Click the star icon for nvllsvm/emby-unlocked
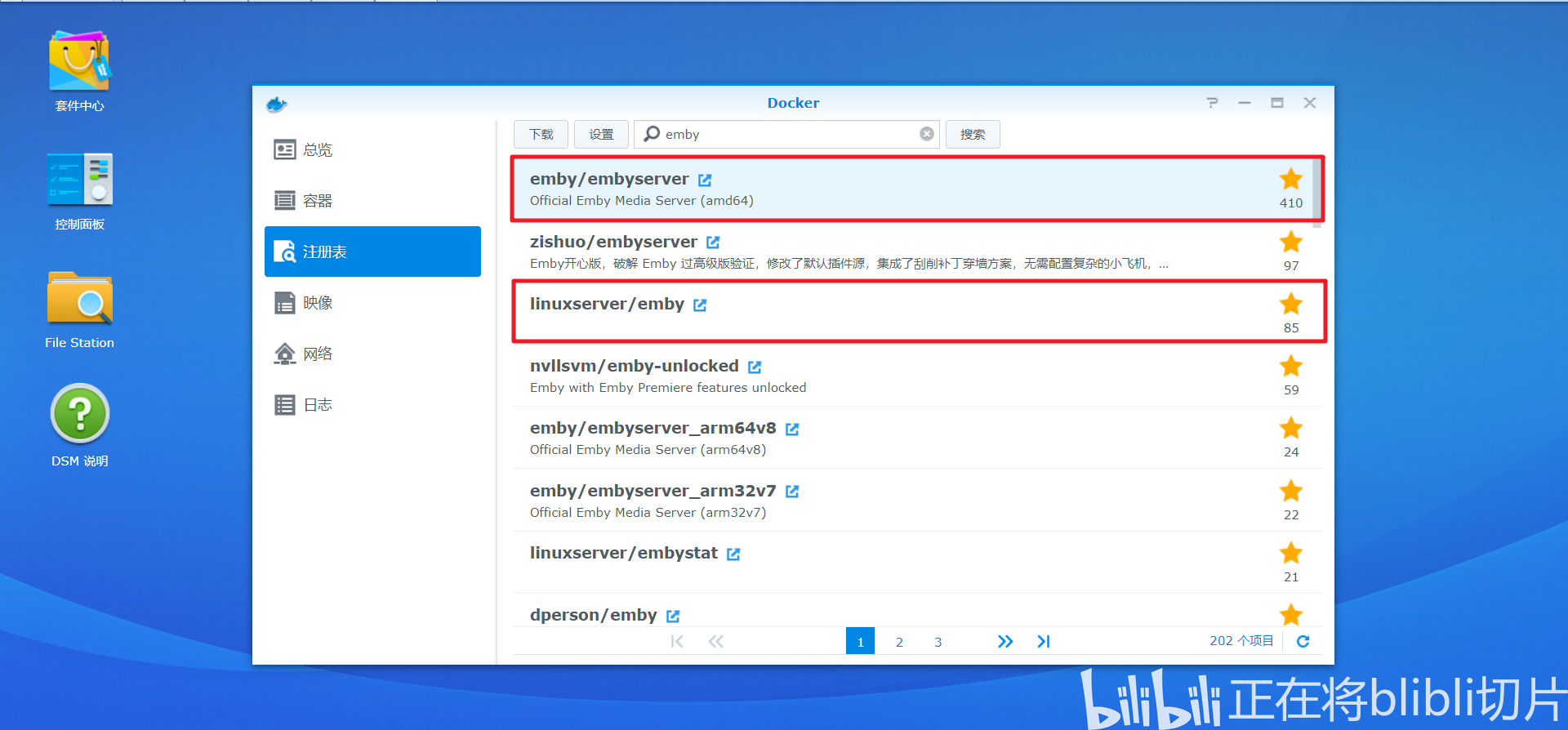Viewport: 1568px width, 730px height. [x=1291, y=366]
